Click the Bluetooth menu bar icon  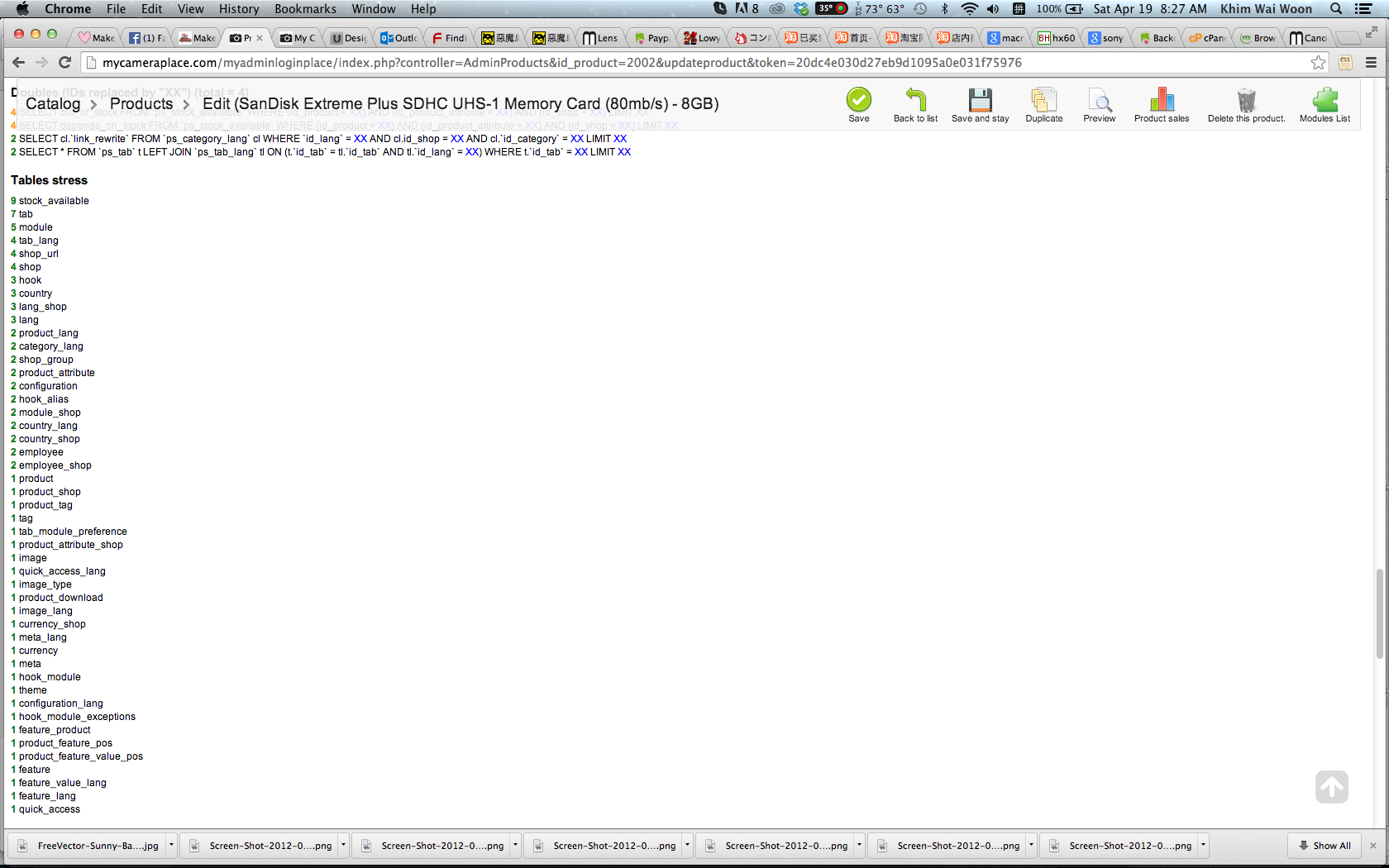click(x=945, y=9)
